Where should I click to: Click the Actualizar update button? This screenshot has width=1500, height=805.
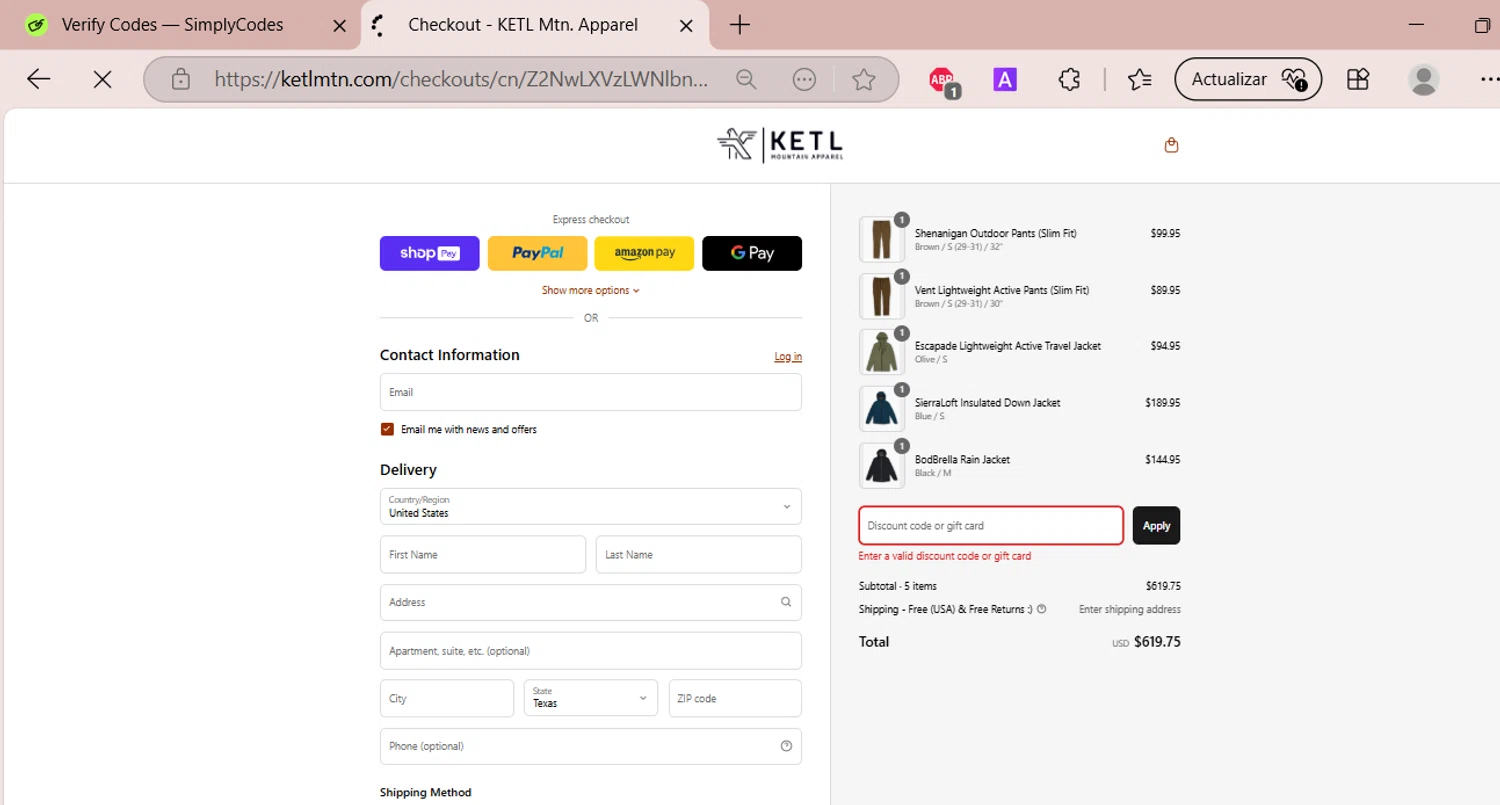click(1248, 79)
